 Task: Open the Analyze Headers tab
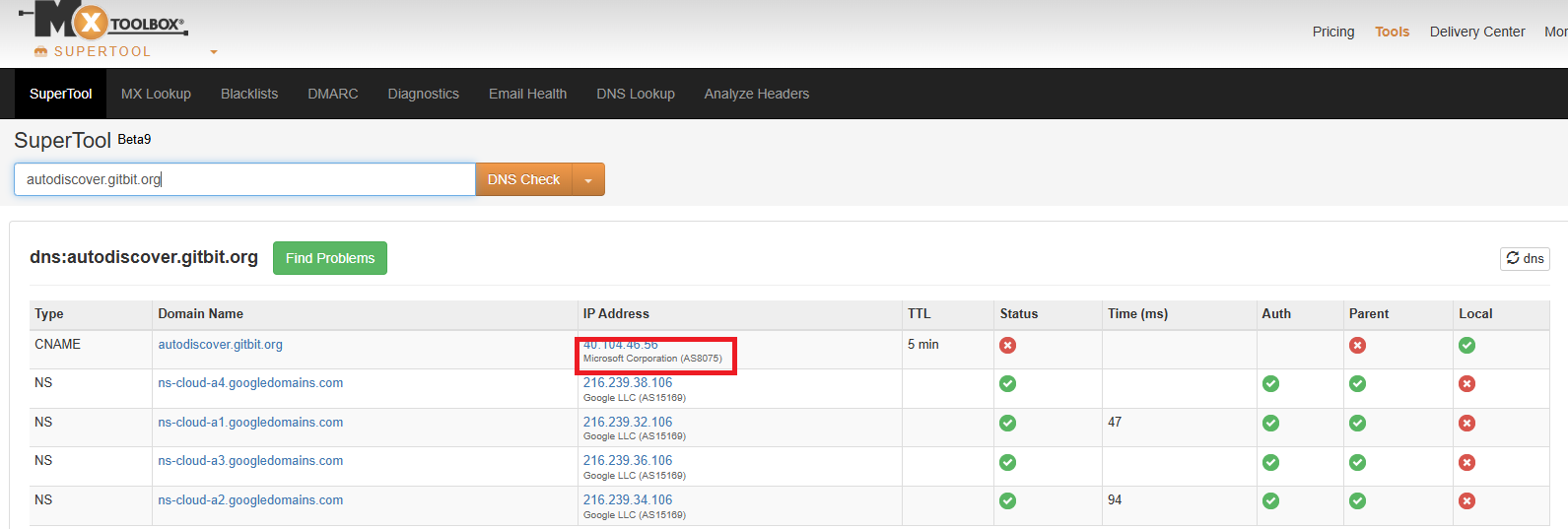757,94
